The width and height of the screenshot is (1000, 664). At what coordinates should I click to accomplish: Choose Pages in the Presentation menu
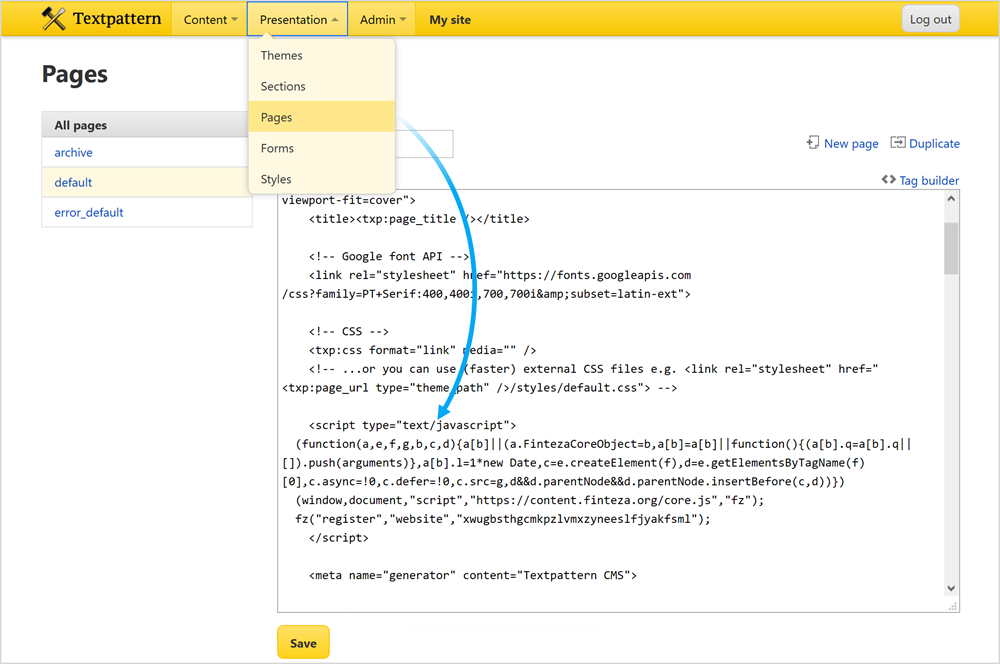[277, 117]
